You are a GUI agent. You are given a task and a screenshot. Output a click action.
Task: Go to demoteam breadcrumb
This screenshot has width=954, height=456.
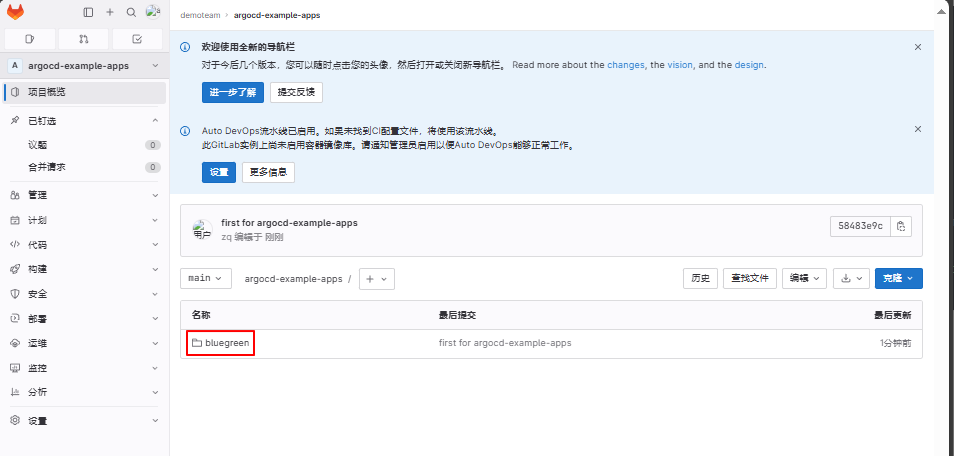(200, 15)
